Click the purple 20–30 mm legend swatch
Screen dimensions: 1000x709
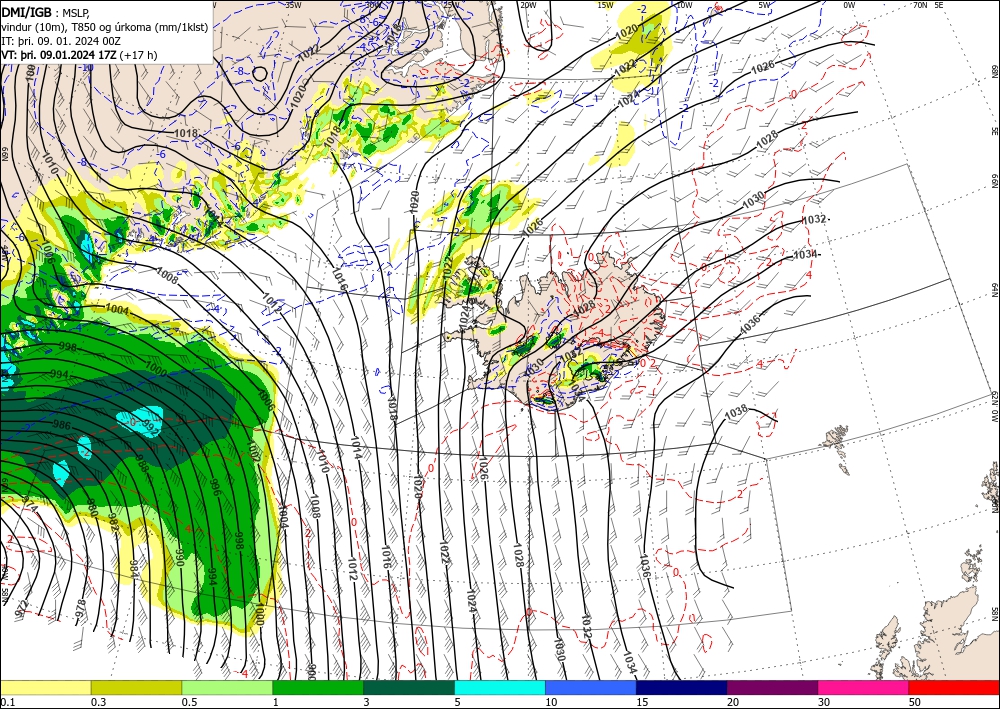pos(772,687)
